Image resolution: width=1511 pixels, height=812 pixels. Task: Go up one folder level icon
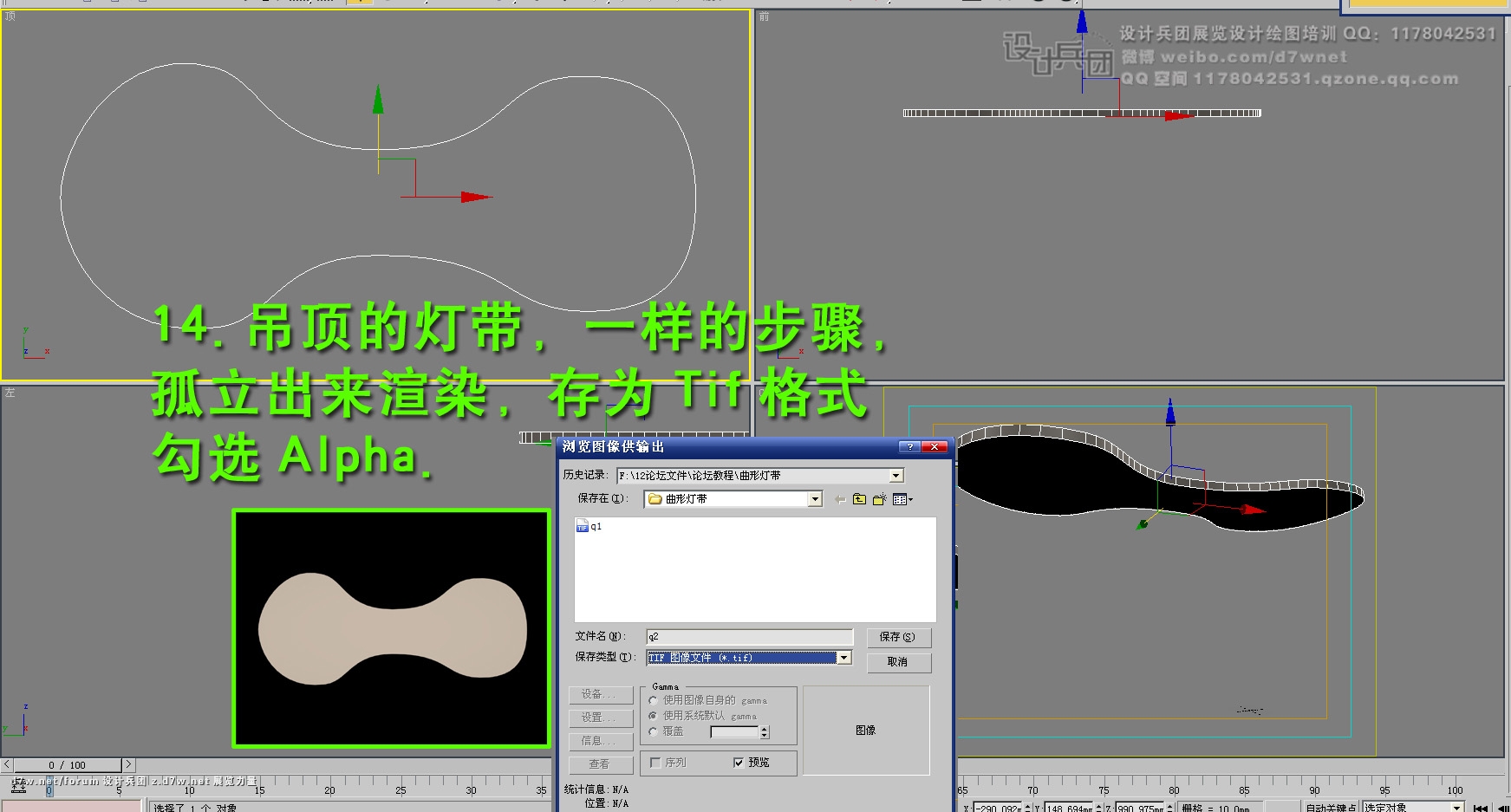859,499
